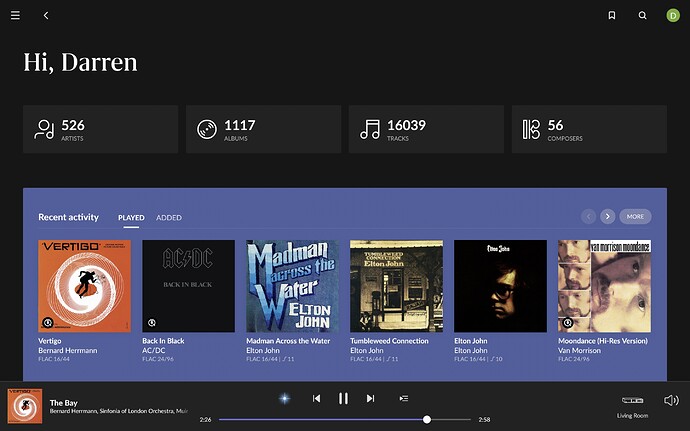This screenshot has height=431, width=690.
Task: Open the 16039 Tracks tile
Action: [x=426, y=129]
